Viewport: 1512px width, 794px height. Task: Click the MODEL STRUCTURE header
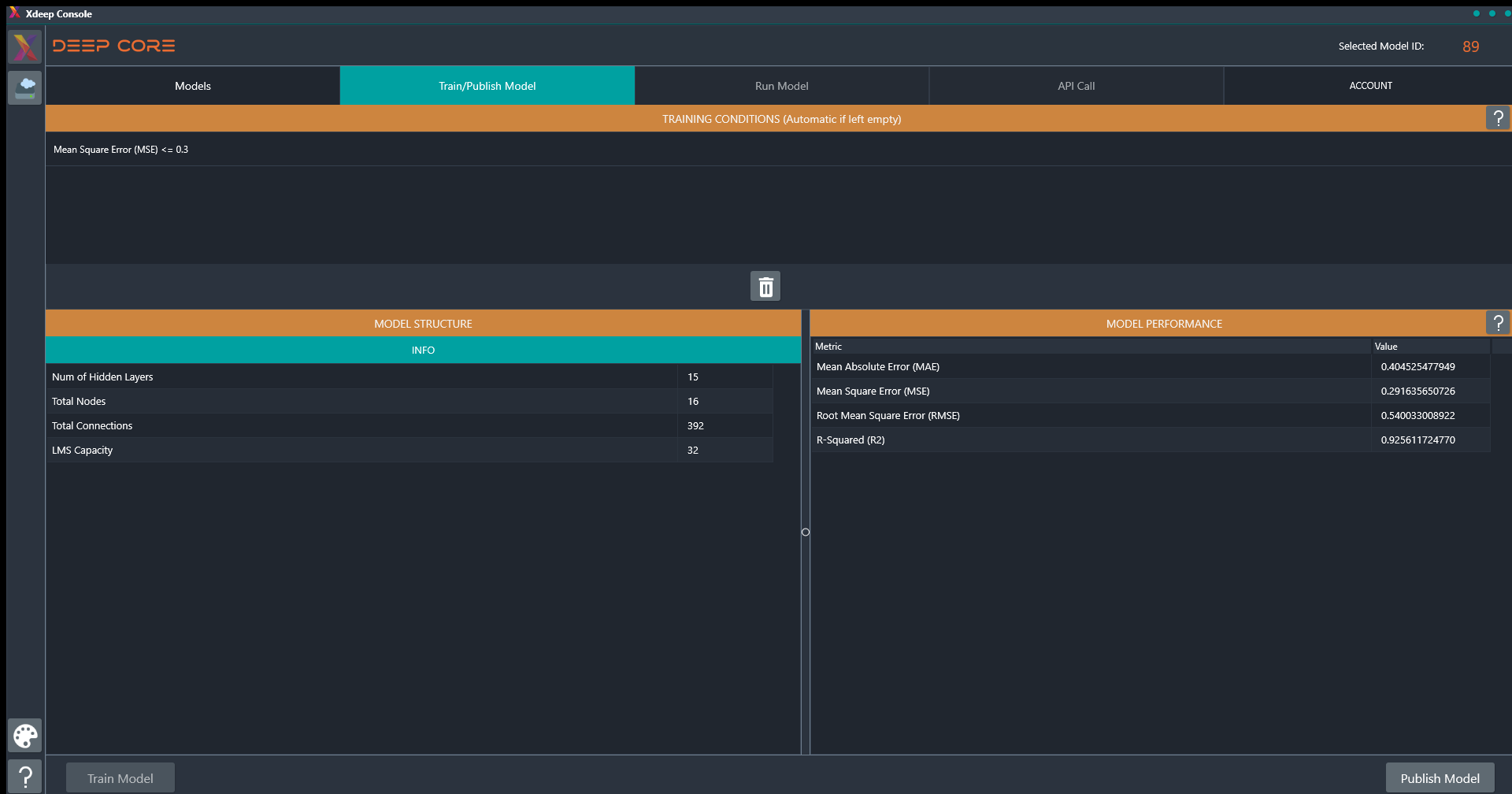(423, 324)
